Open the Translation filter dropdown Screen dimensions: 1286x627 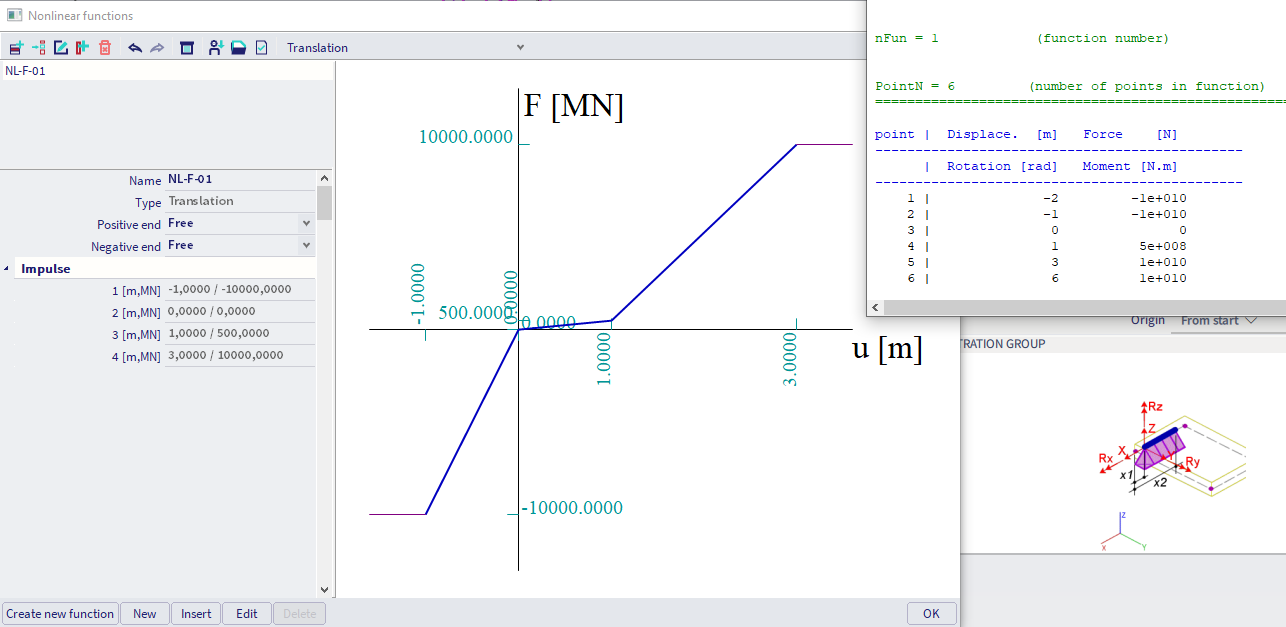pos(519,47)
